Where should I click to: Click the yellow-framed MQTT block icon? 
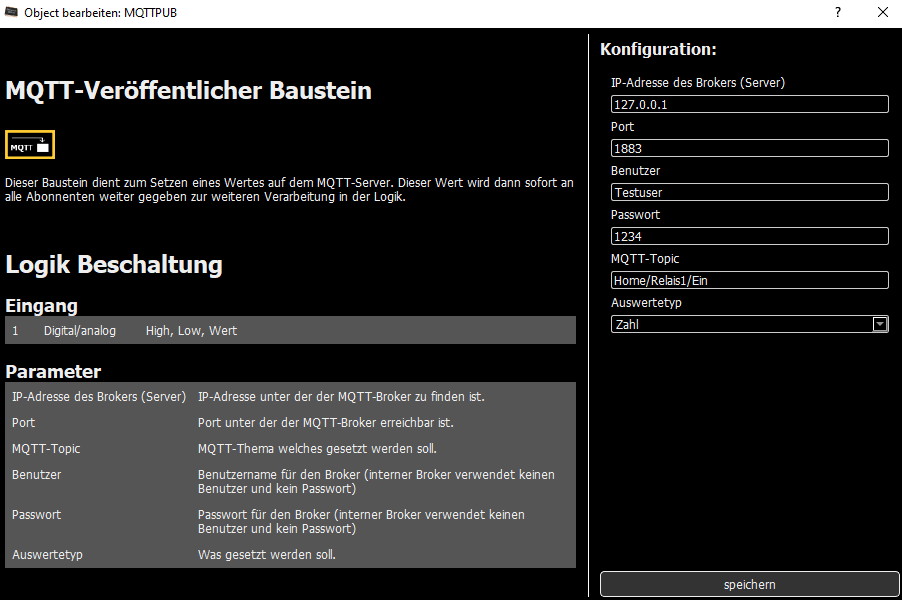(x=30, y=146)
